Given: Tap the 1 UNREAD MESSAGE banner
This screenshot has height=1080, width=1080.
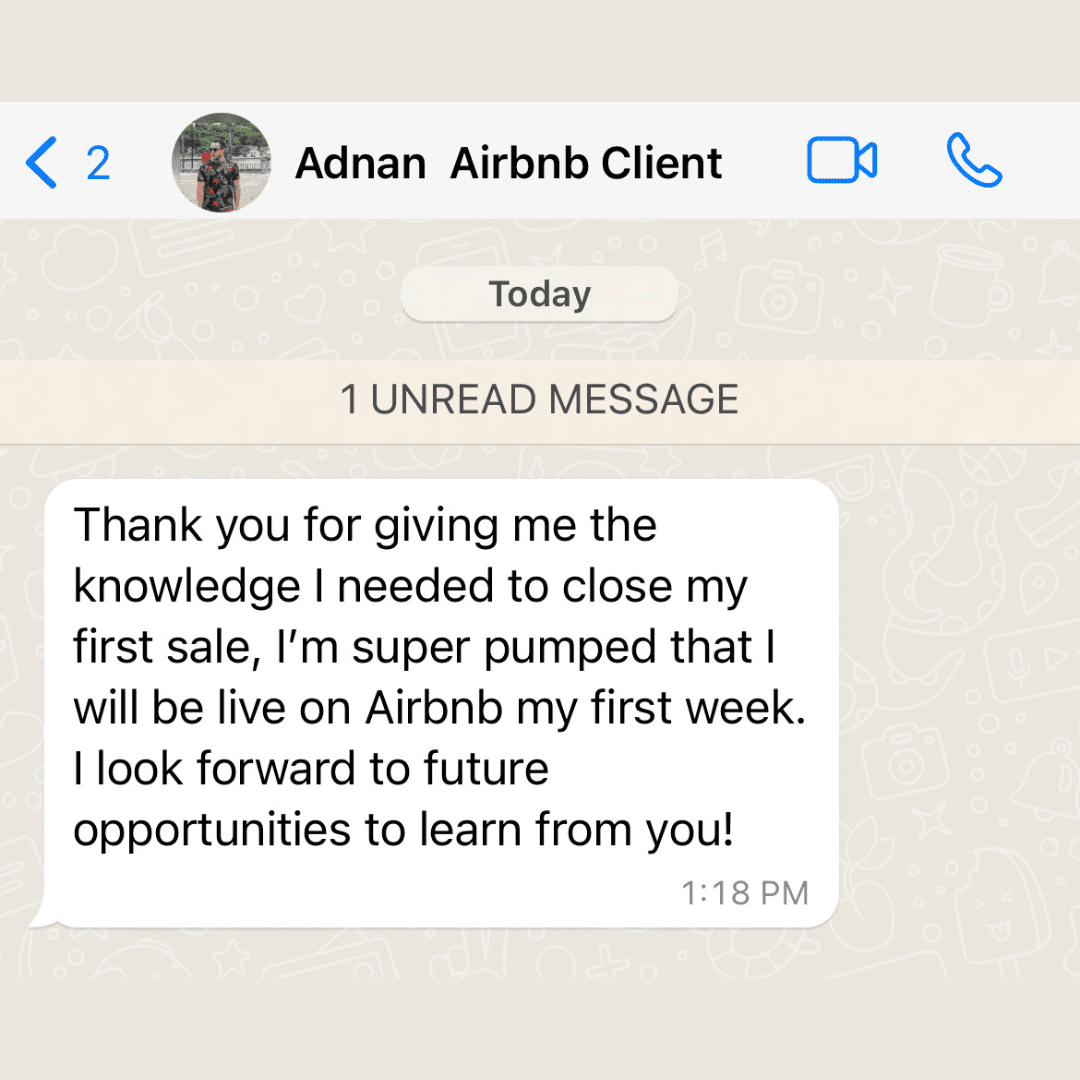Looking at the screenshot, I should 540,400.
